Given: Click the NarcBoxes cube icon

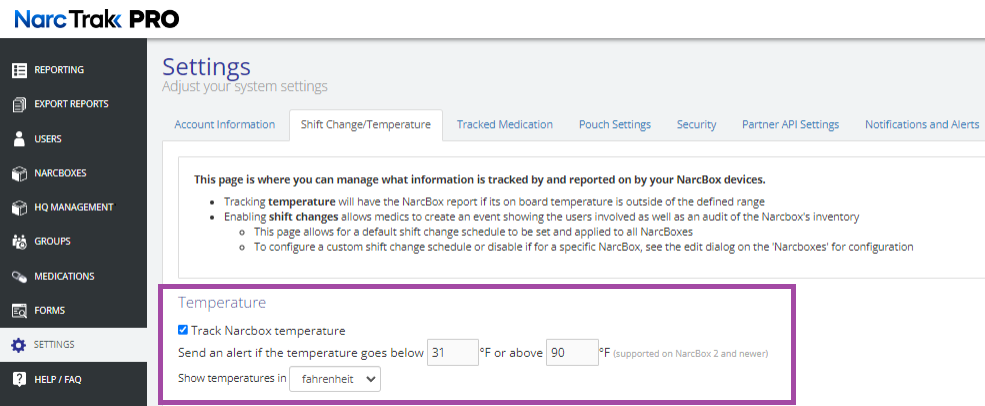Looking at the screenshot, I should (18, 173).
